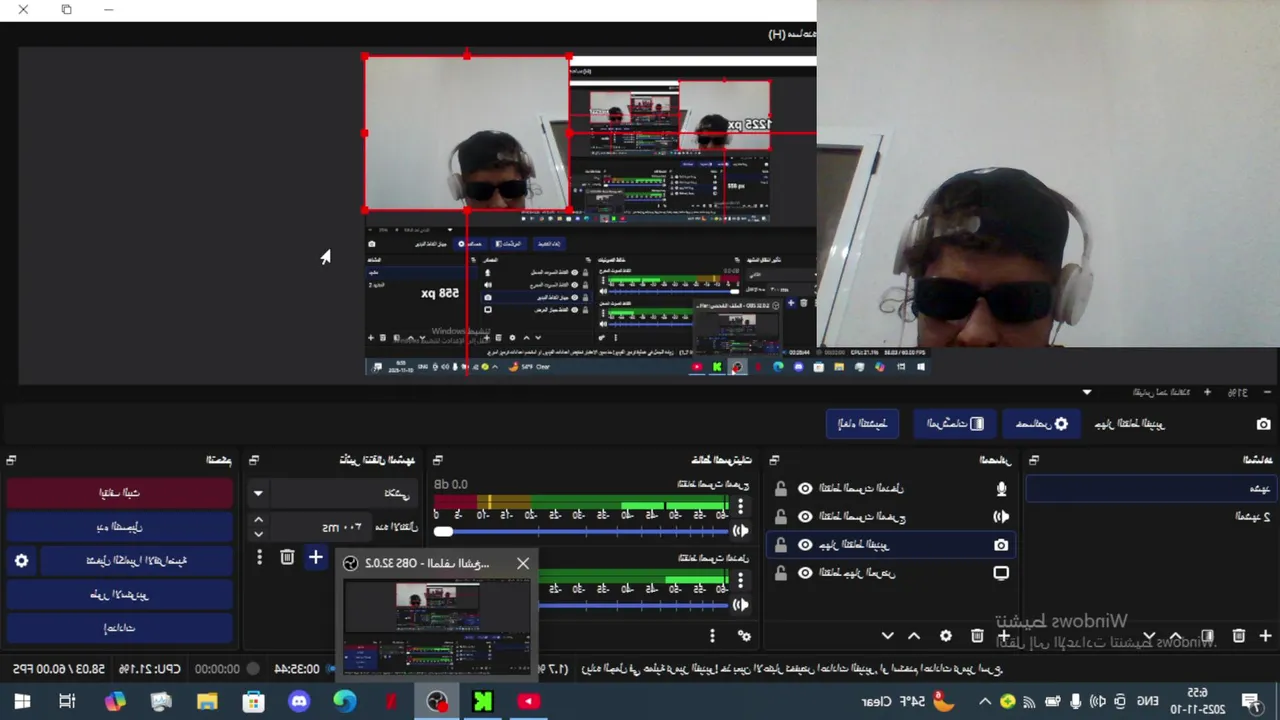The height and width of the screenshot is (720, 1280).
Task: Click the OBS Studio taskbar icon
Action: (437, 701)
